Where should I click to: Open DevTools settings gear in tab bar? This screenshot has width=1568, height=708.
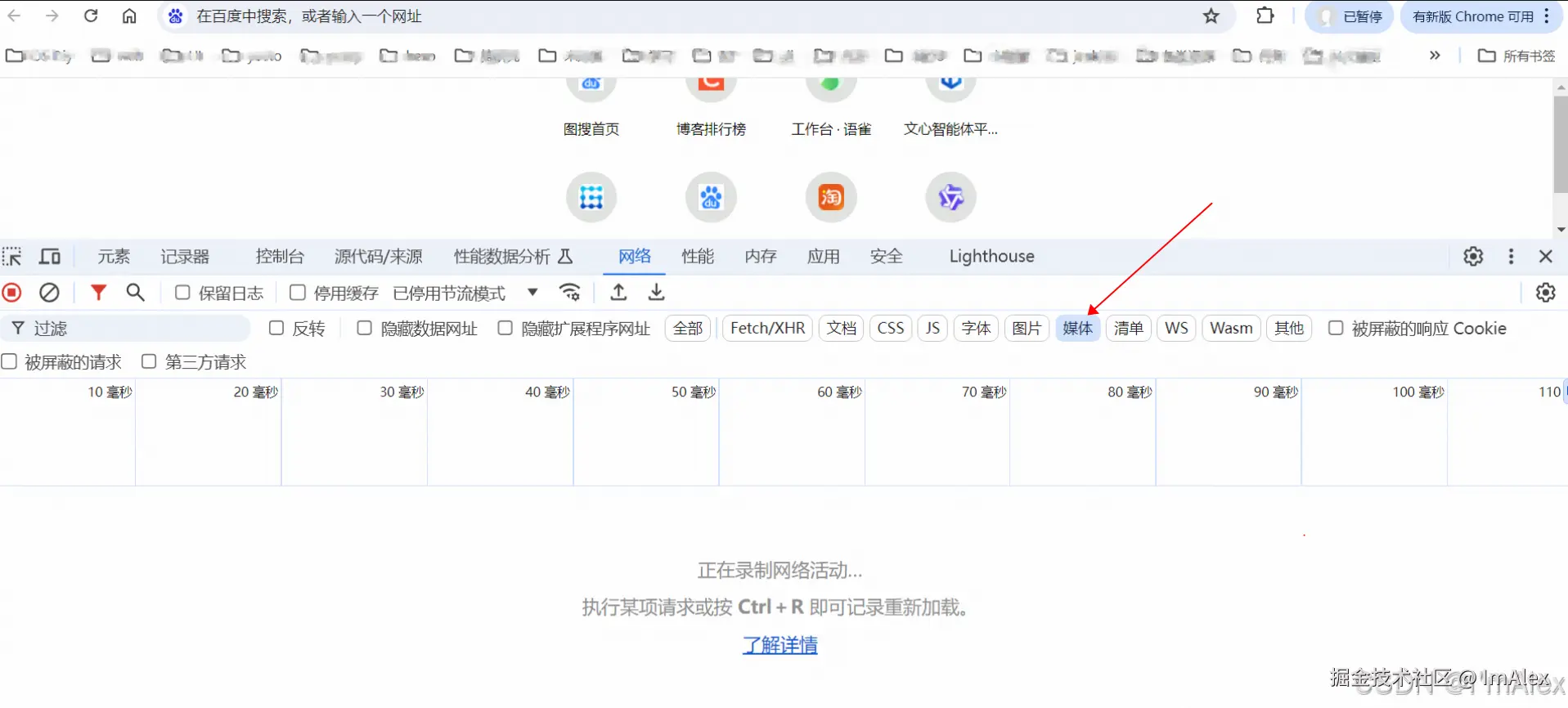[x=1473, y=257]
